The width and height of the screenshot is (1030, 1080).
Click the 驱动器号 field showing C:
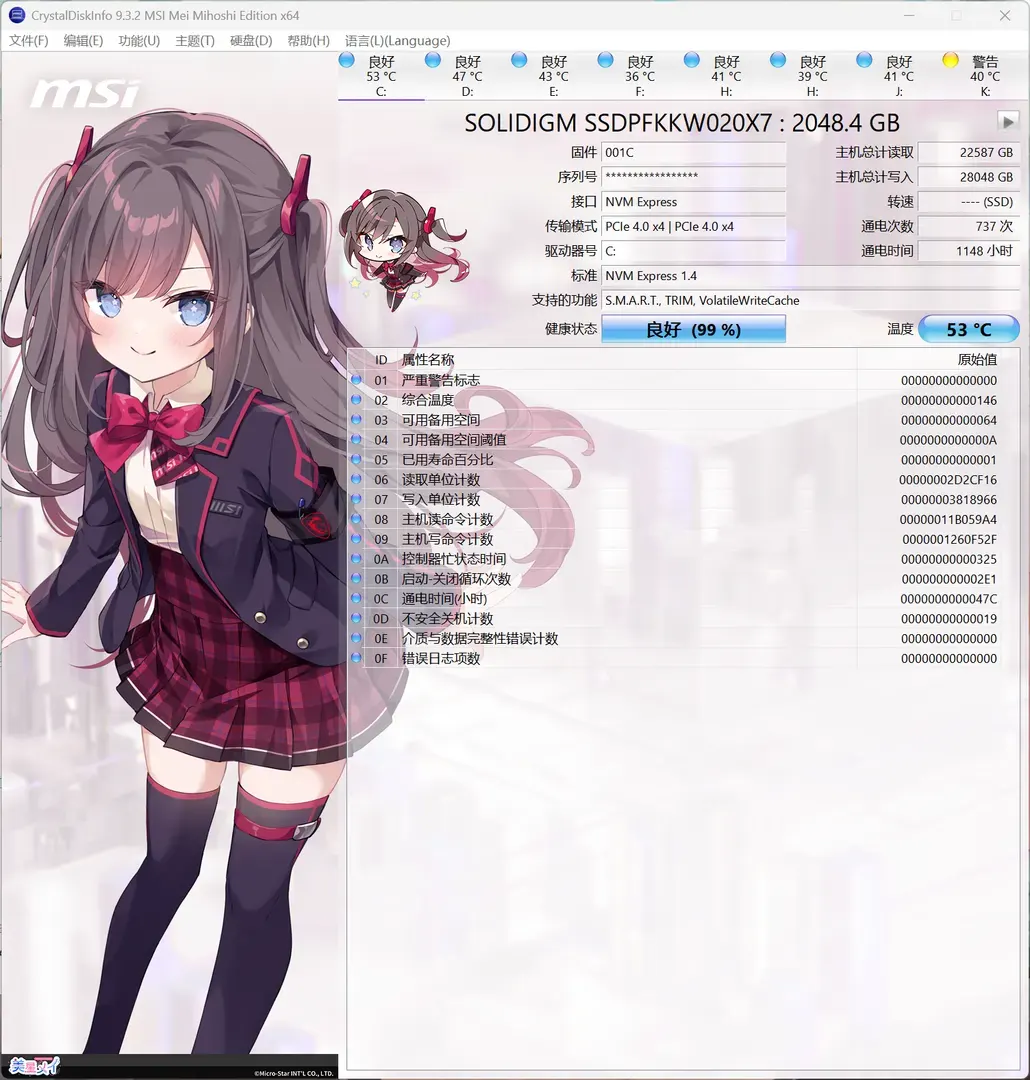click(x=693, y=251)
